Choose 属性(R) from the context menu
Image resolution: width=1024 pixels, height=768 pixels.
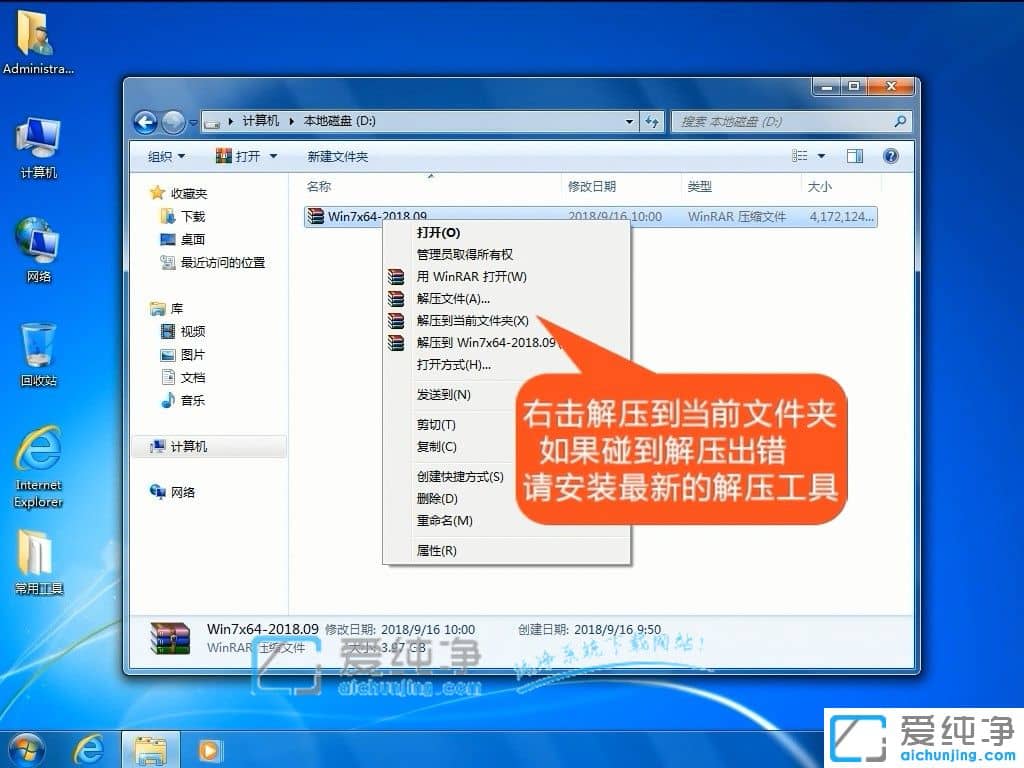click(x=436, y=551)
